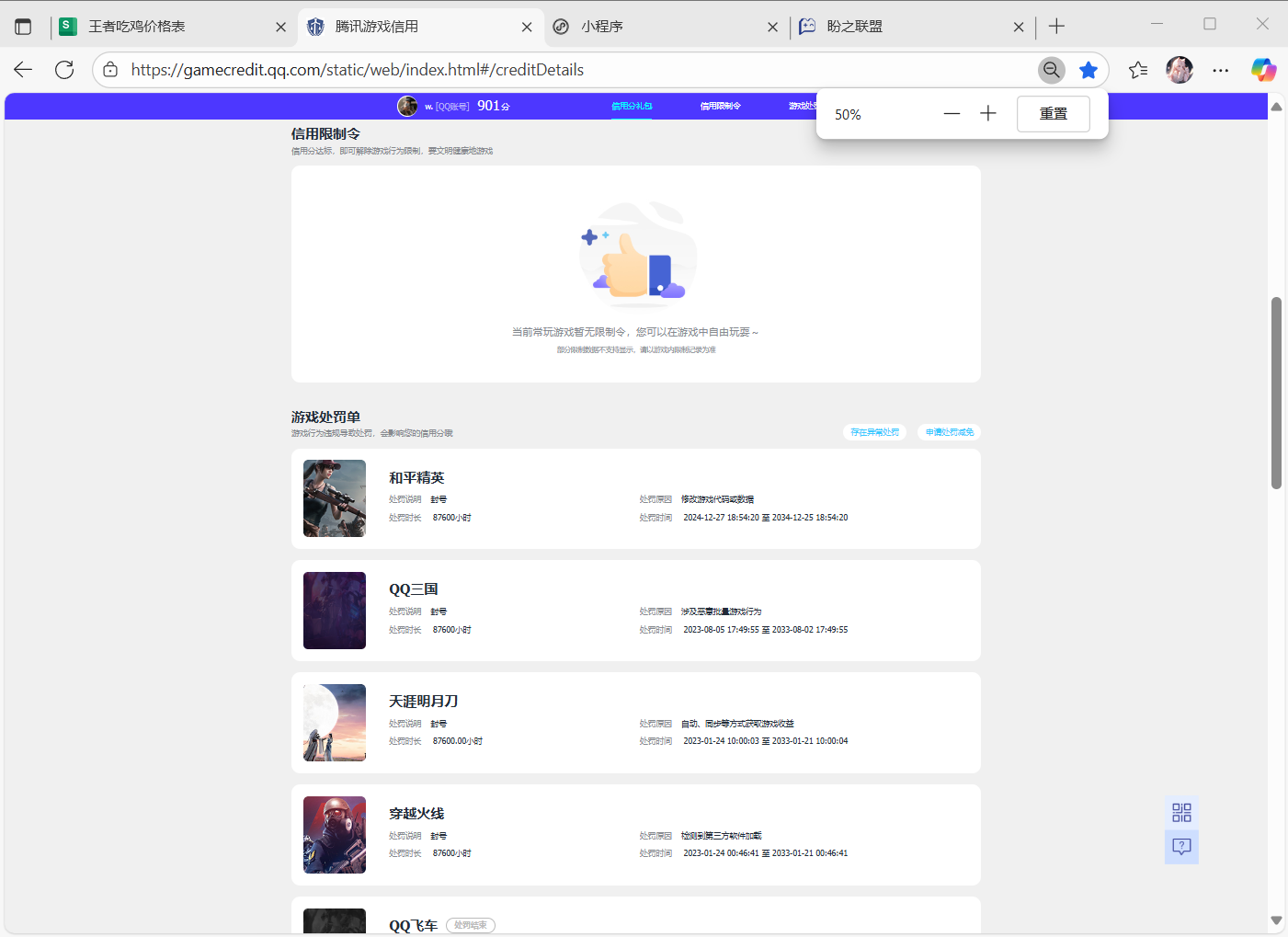1288x937 pixels.
Task: Close the 盼之联盟 tab
Action: coord(1019,28)
